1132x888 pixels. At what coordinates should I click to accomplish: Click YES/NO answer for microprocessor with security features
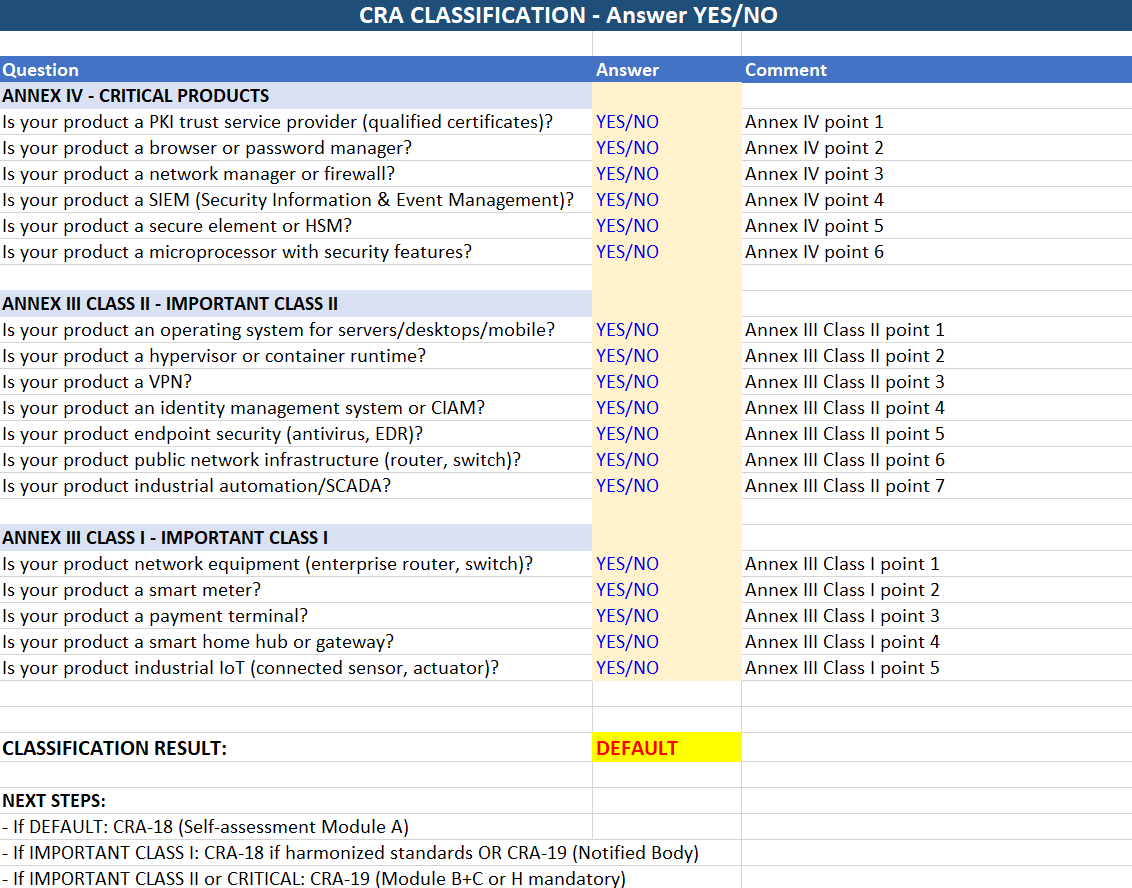627,252
